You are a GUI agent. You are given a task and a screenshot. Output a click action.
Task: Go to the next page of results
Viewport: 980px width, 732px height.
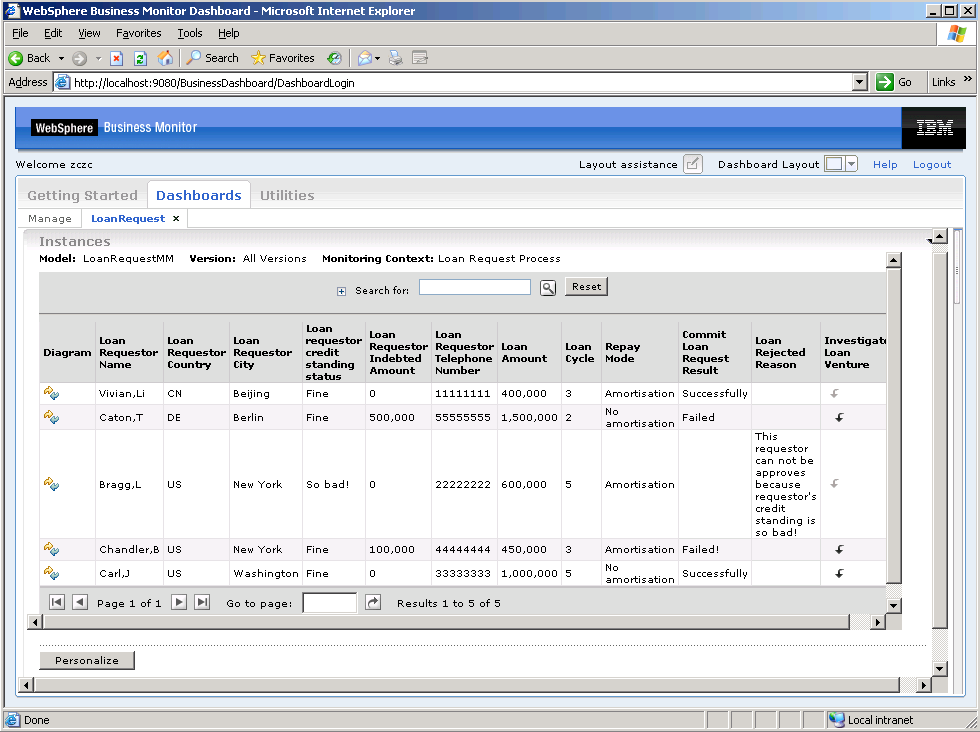(x=179, y=603)
